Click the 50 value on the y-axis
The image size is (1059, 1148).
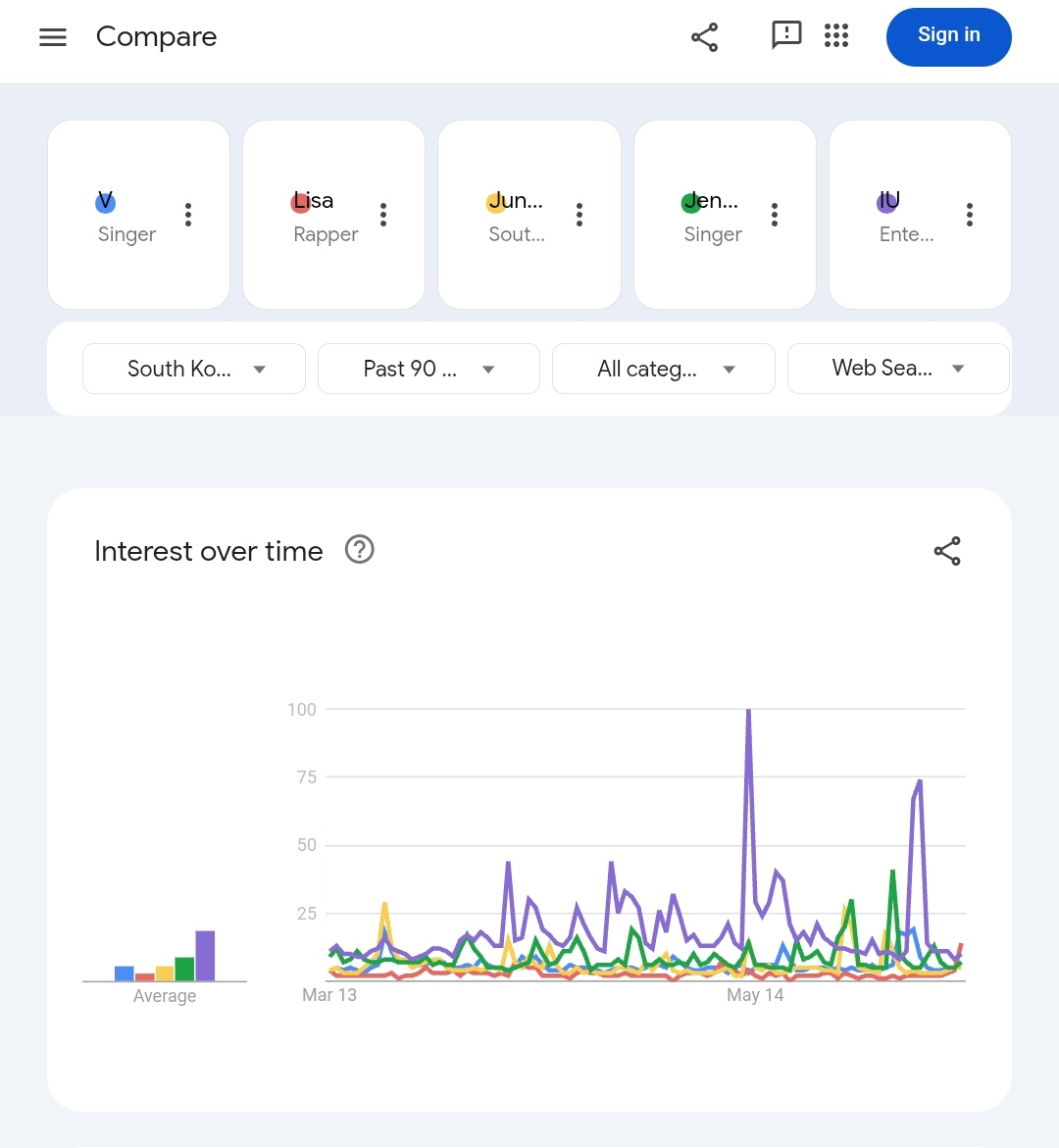tap(307, 845)
